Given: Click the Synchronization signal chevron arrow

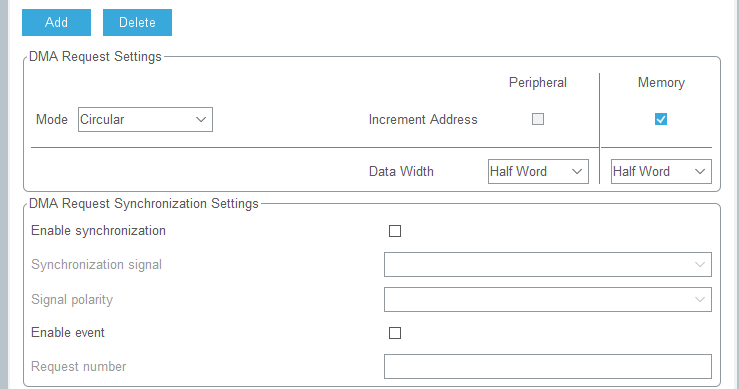Looking at the screenshot, I should (x=700, y=265).
